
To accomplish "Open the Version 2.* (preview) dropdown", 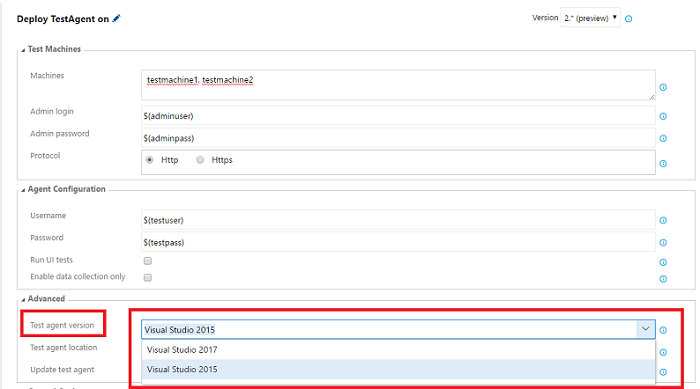I will 590,18.
